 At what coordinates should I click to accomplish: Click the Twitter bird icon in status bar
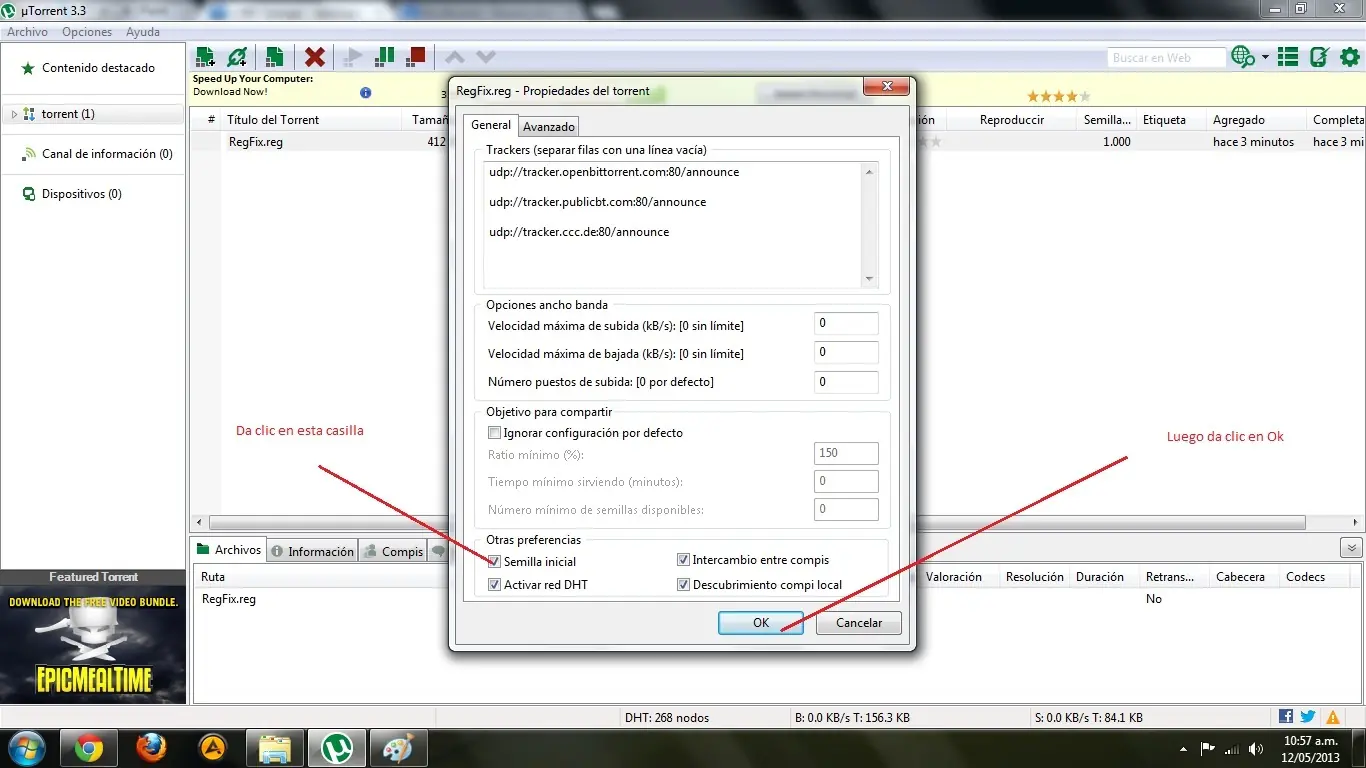(1308, 717)
